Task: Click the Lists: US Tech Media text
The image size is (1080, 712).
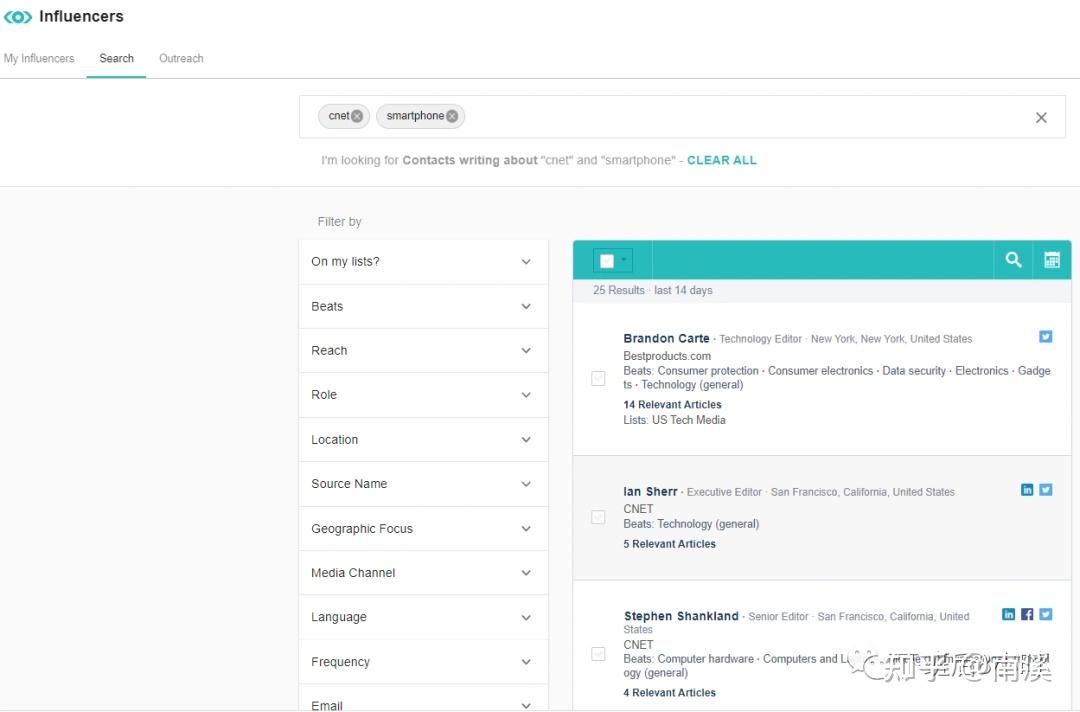Action: pyautogui.click(x=674, y=420)
